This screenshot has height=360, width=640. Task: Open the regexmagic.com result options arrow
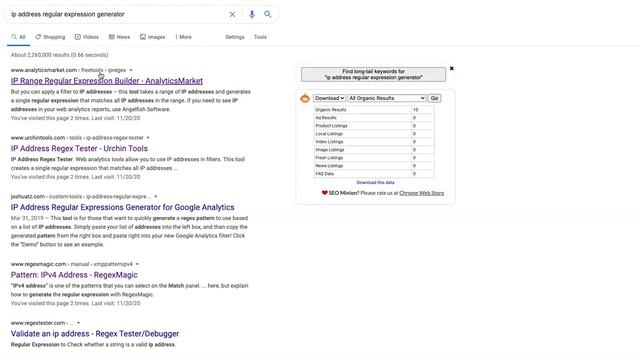point(137,264)
